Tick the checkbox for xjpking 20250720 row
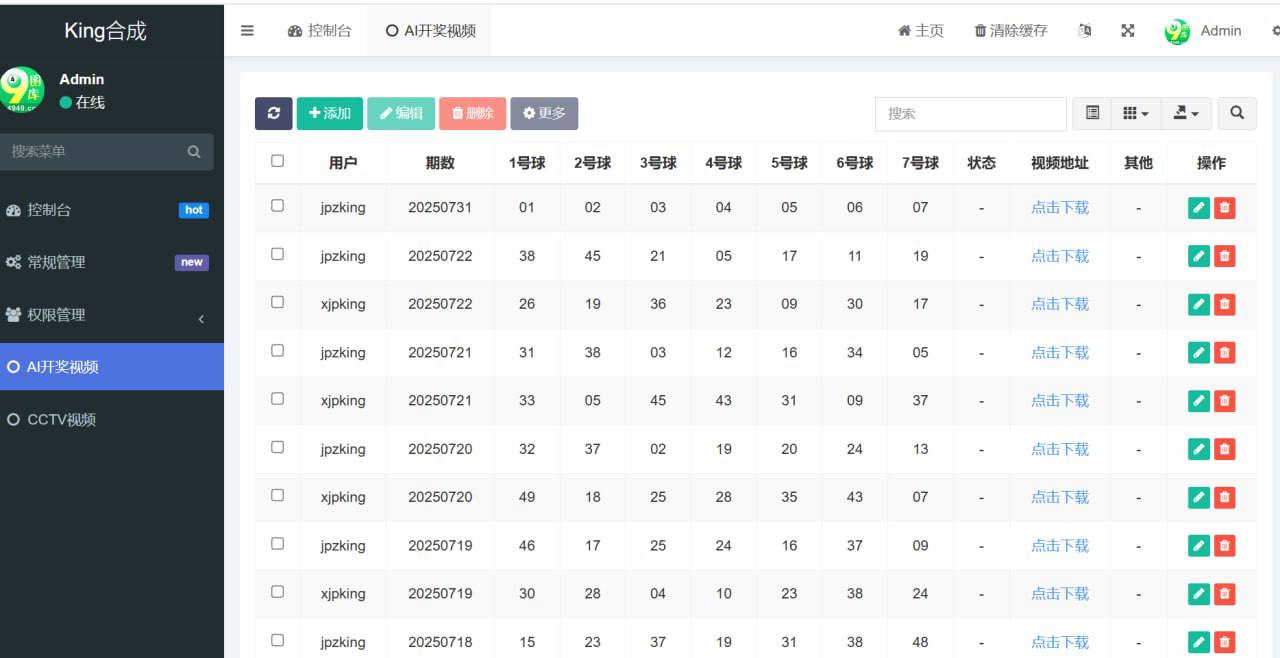The height and width of the screenshot is (658, 1280). [278, 495]
